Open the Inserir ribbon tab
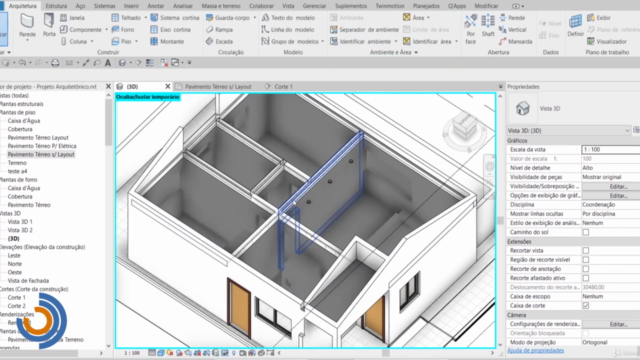Screen dimensions: 640x360 (131, 6)
